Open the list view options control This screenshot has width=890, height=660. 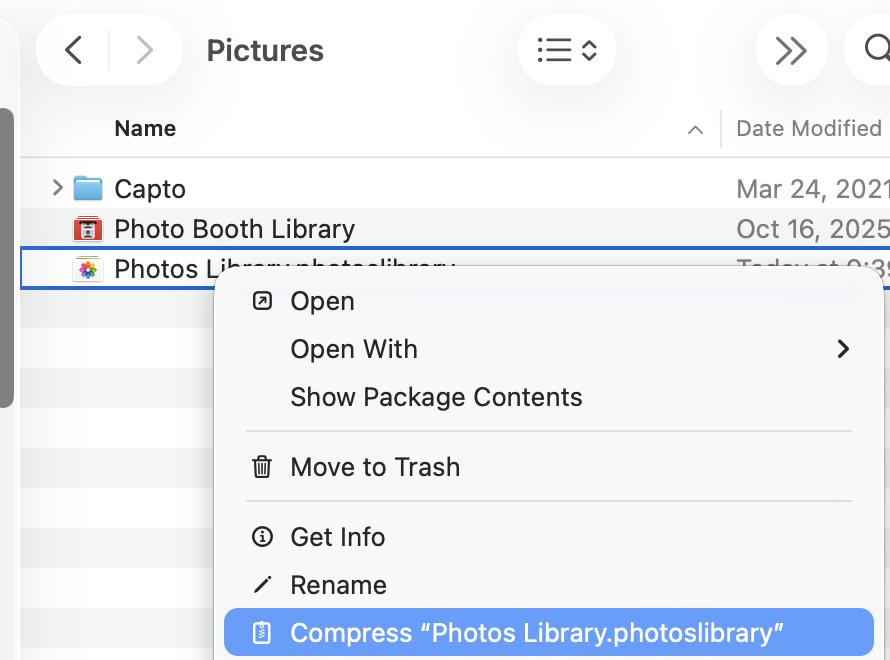click(566, 50)
